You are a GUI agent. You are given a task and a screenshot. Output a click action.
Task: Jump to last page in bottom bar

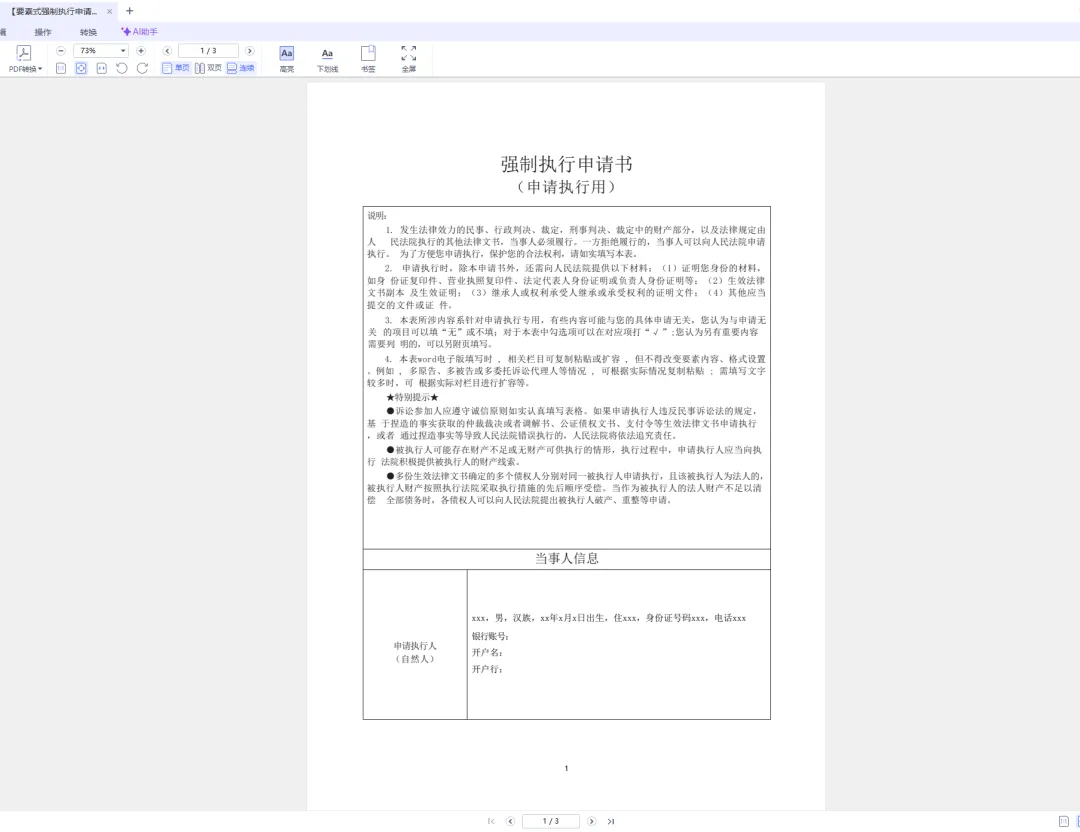611,821
